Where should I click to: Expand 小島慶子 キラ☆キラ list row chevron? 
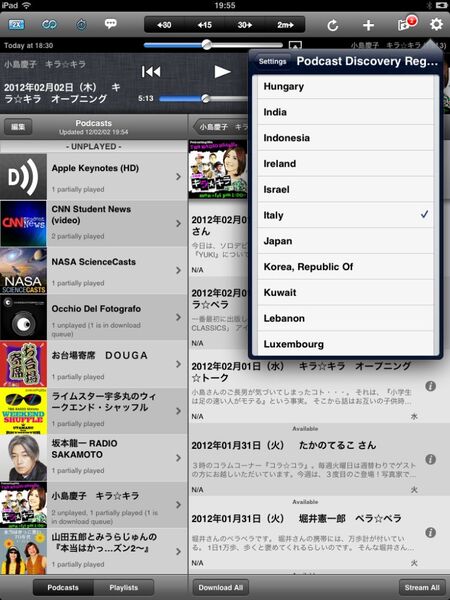pyautogui.click(x=178, y=505)
